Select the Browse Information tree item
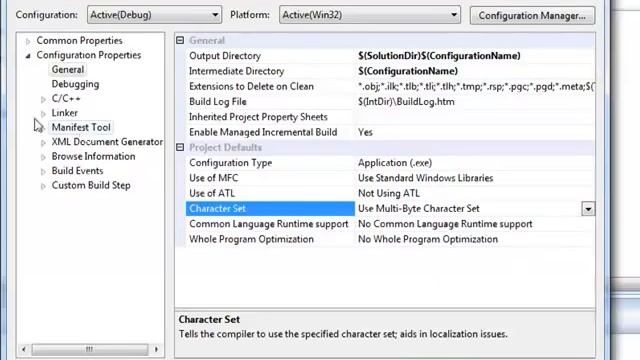This screenshot has width=640, height=360. click(x=93, y=156)
